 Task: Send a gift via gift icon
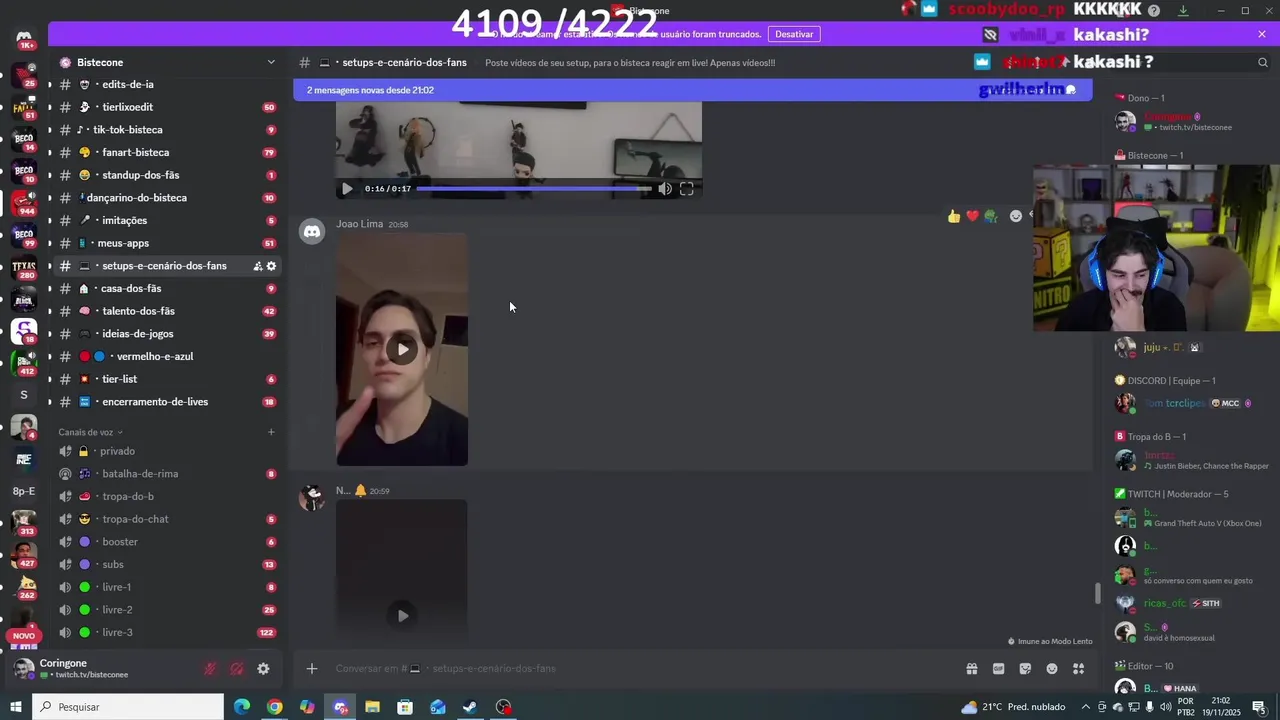[971, 668]
